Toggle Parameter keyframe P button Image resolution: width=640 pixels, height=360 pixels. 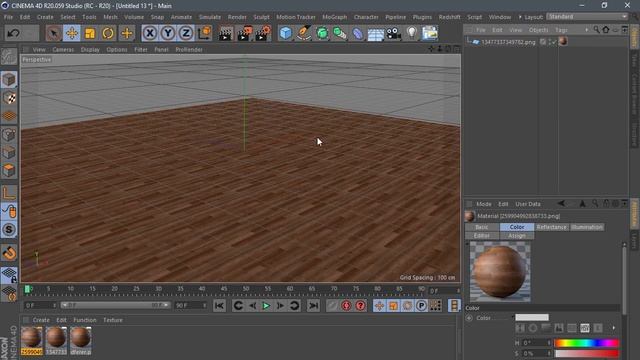(421, 305)
